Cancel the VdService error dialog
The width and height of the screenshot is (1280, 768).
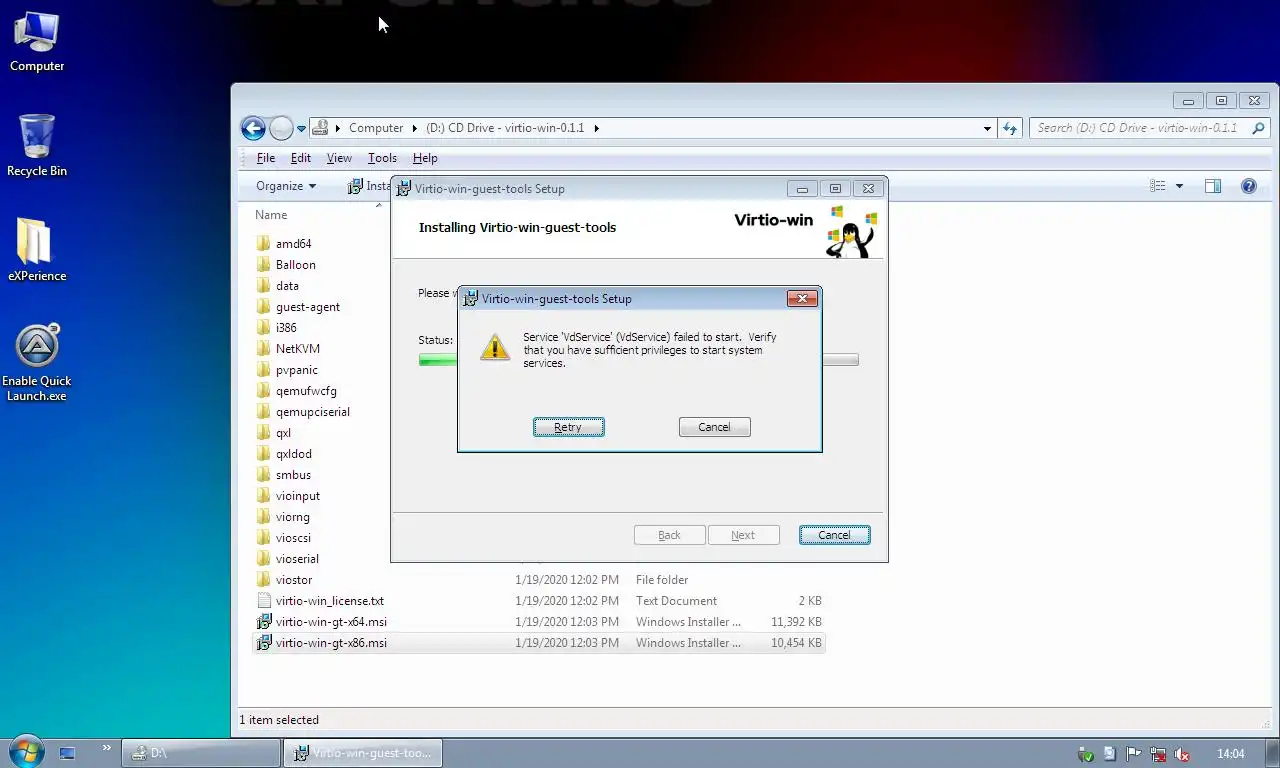pyautogui.click(x=714, y=427)
